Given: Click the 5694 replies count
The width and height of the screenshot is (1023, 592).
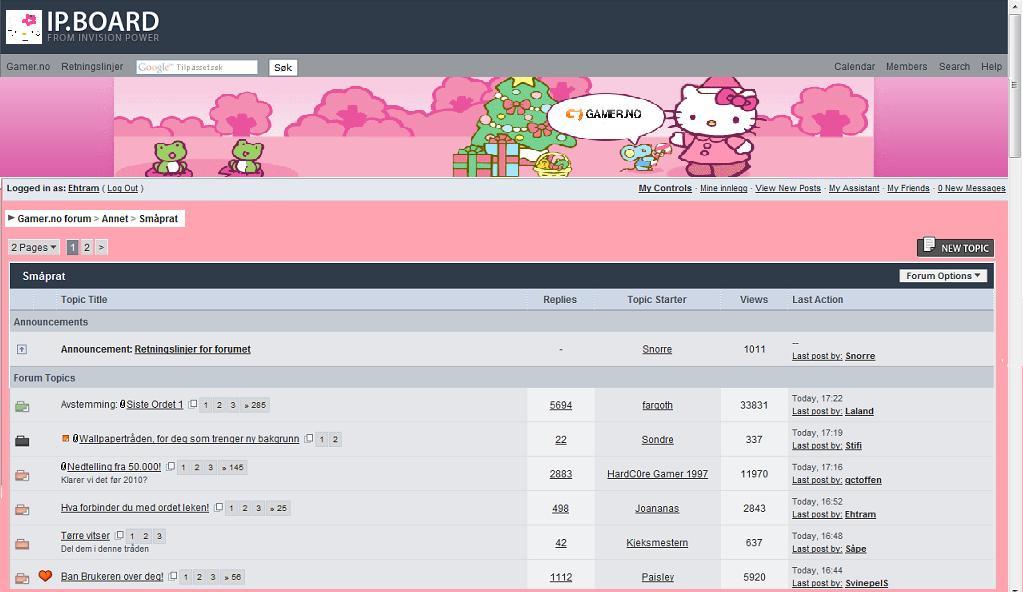Looking at the screenshot, I should point(560,405).
